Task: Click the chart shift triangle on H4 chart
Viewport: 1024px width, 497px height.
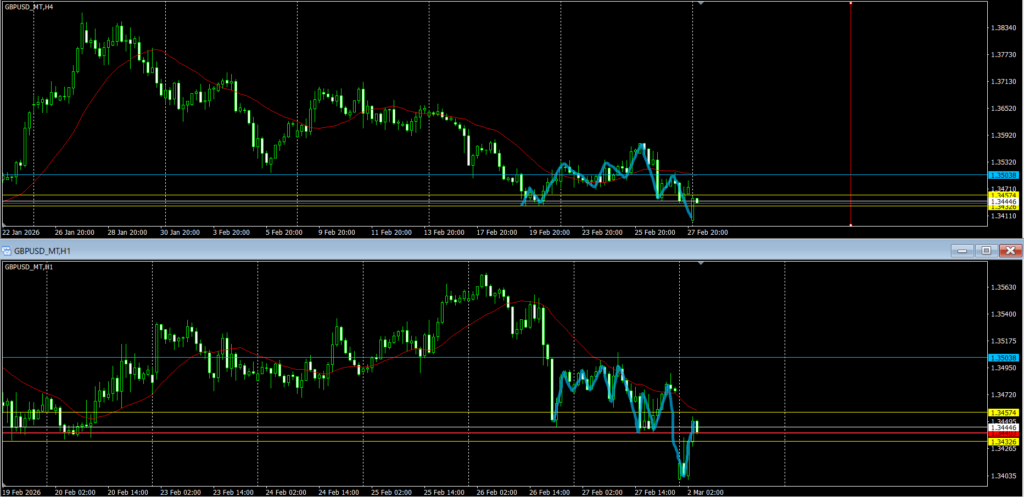Action: tap(701, 4)
